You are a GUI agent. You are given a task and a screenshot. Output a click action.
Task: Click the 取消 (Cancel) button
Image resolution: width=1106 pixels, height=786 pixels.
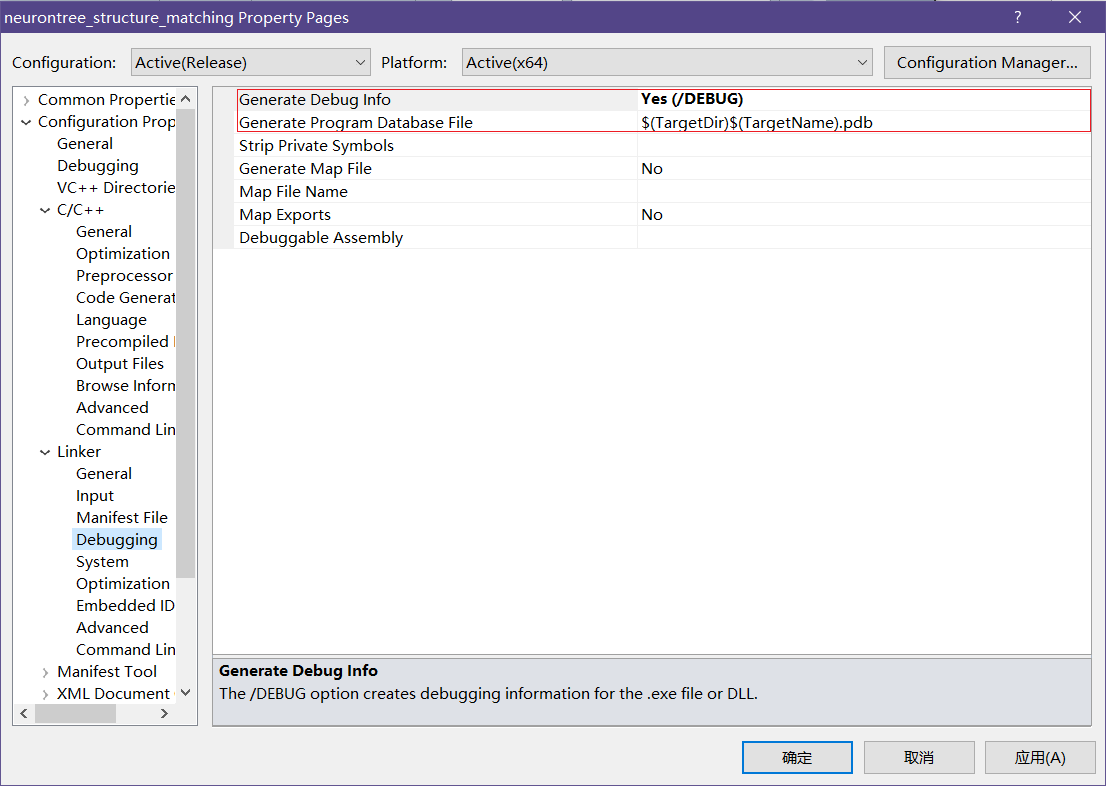point(918,757)
